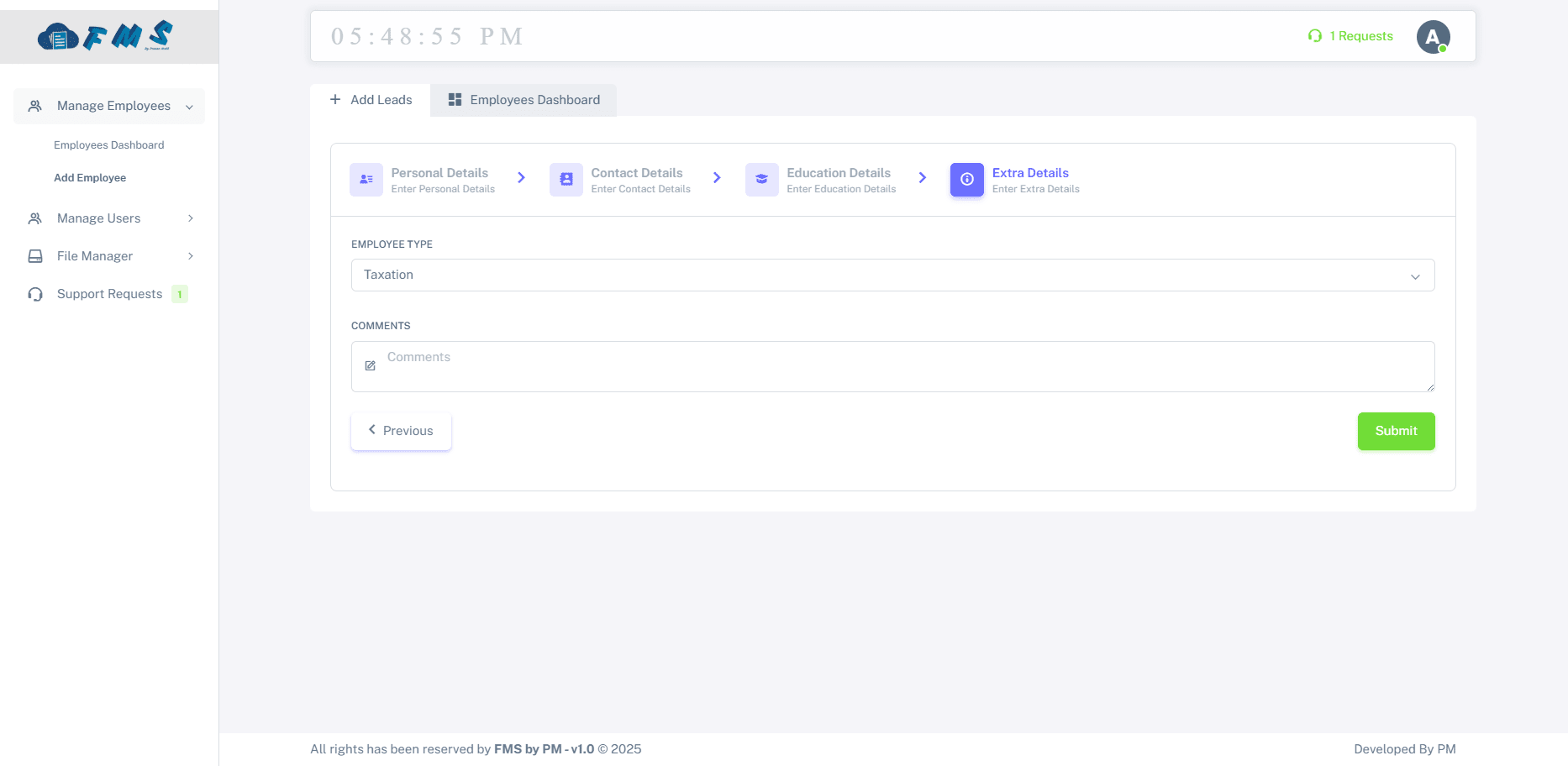Select the Add Leads tab
The image size is (1568, 766).
coord(371,100)
